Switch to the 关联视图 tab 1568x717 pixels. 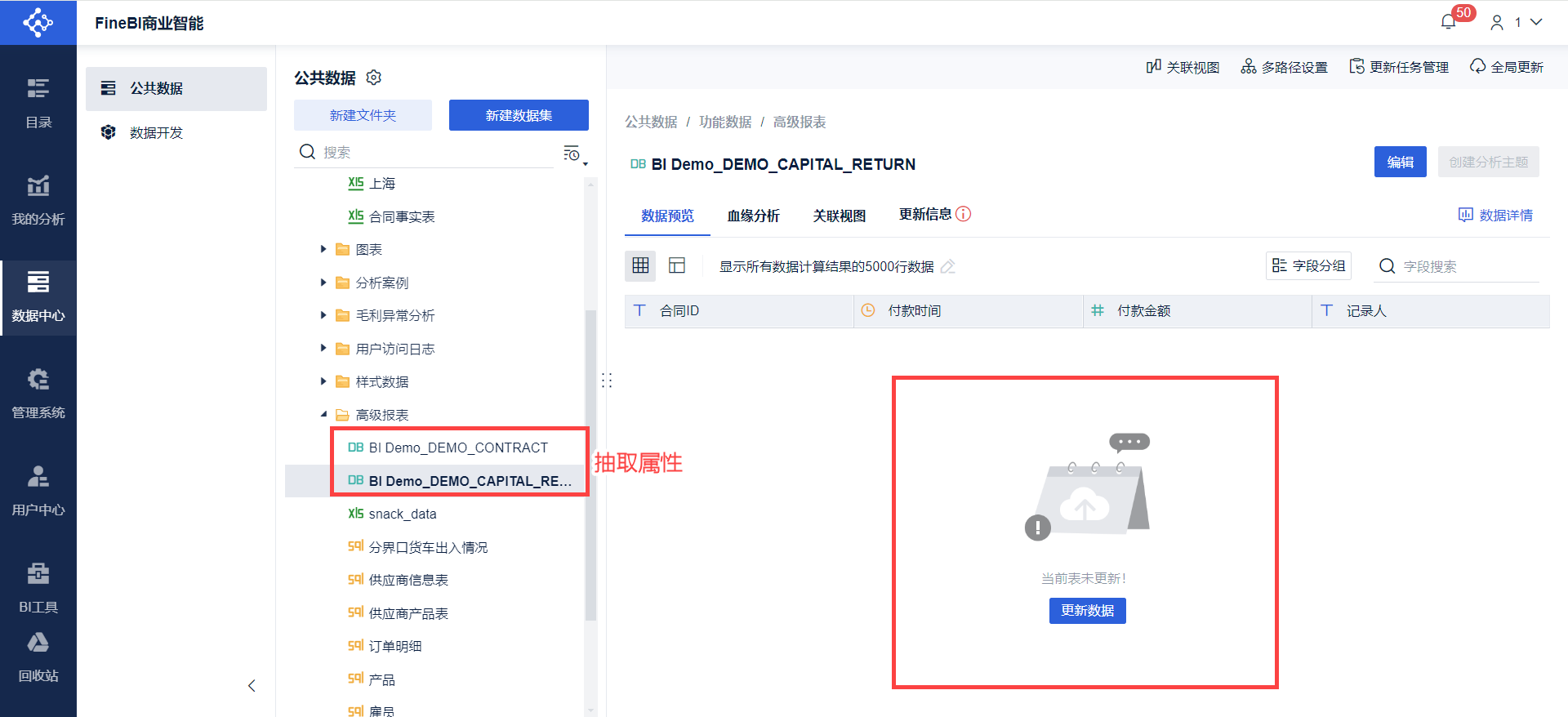coord(840,216)
